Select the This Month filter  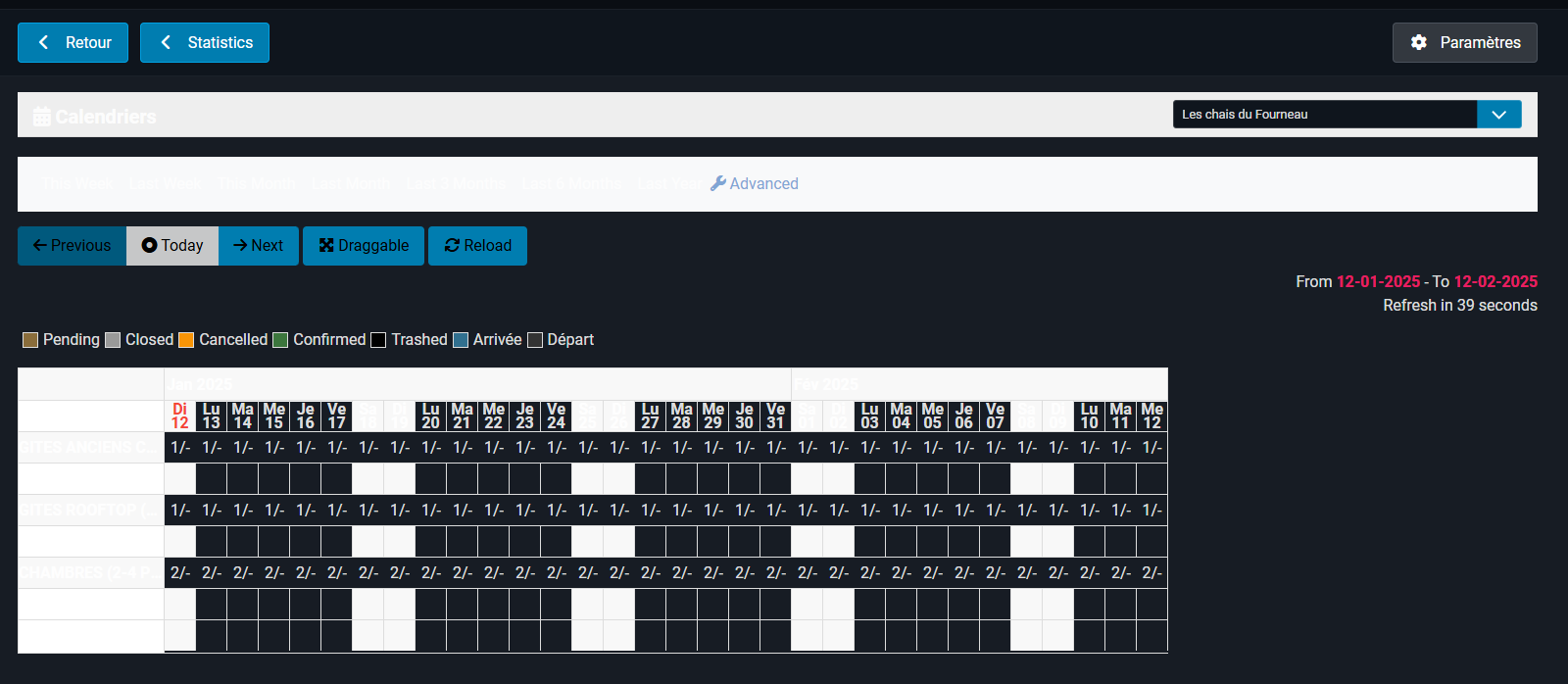click(257, 183)
